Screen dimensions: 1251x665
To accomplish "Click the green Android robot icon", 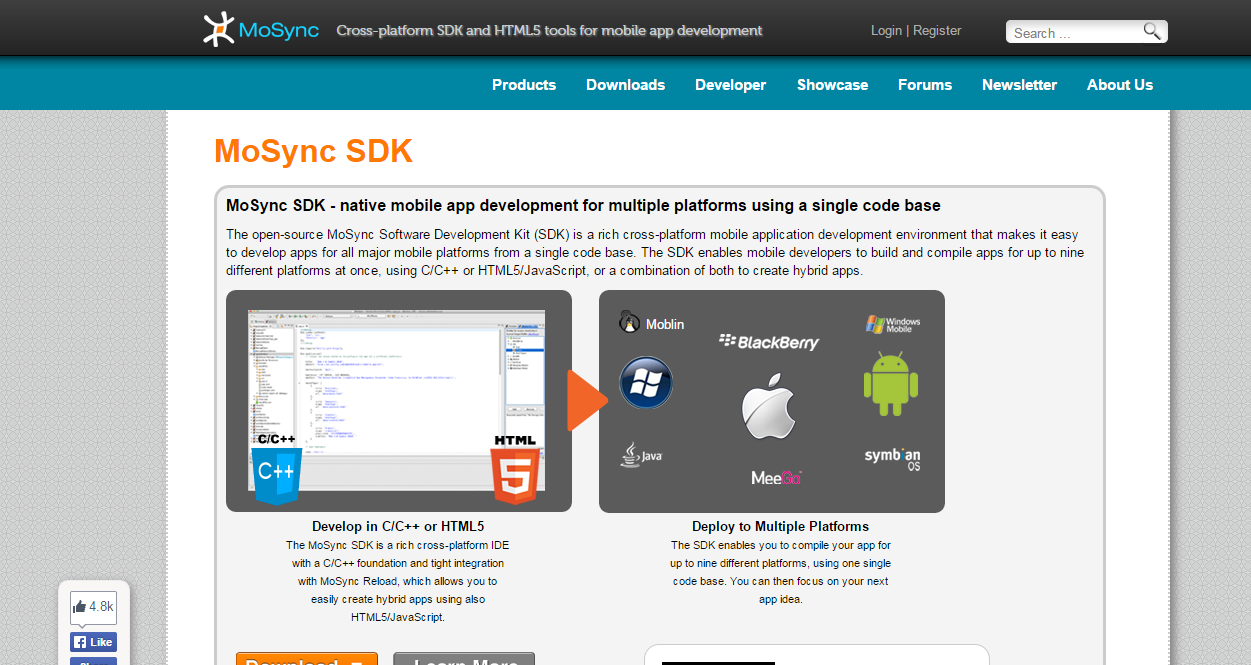I will [x=890, y=383].
